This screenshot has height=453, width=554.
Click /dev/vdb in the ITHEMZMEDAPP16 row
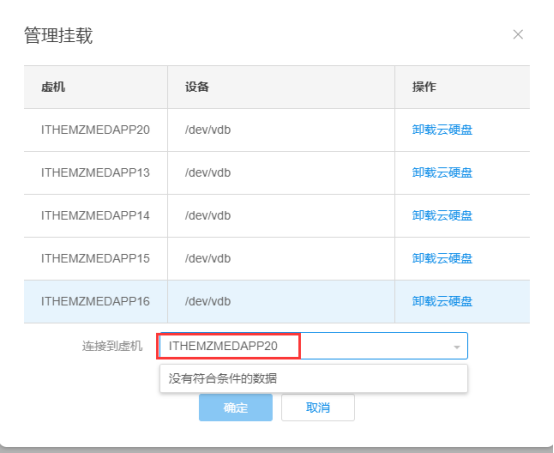(x=208, y=301)
